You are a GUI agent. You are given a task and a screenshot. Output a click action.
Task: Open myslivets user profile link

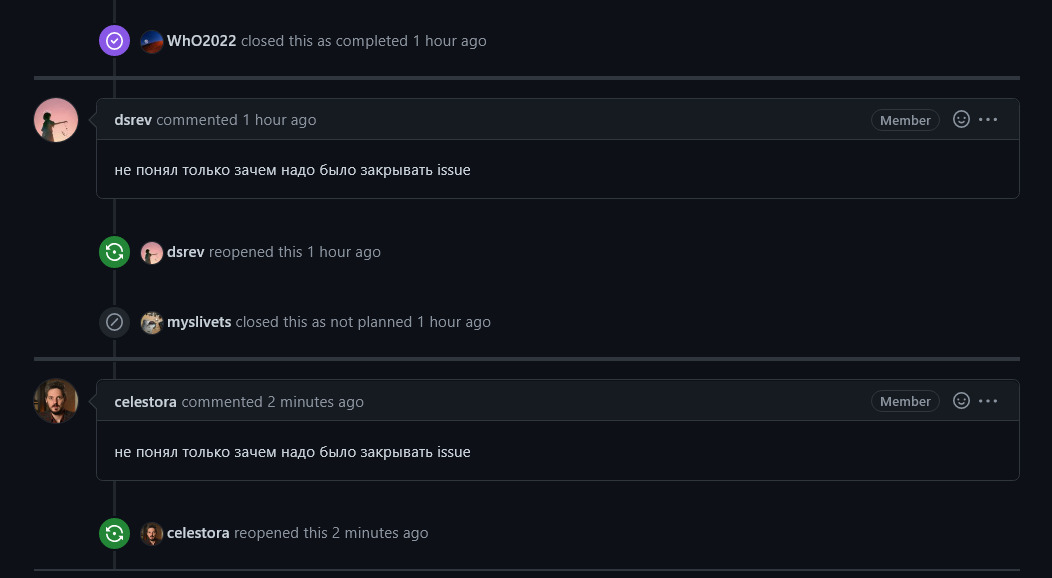(199, 322)
